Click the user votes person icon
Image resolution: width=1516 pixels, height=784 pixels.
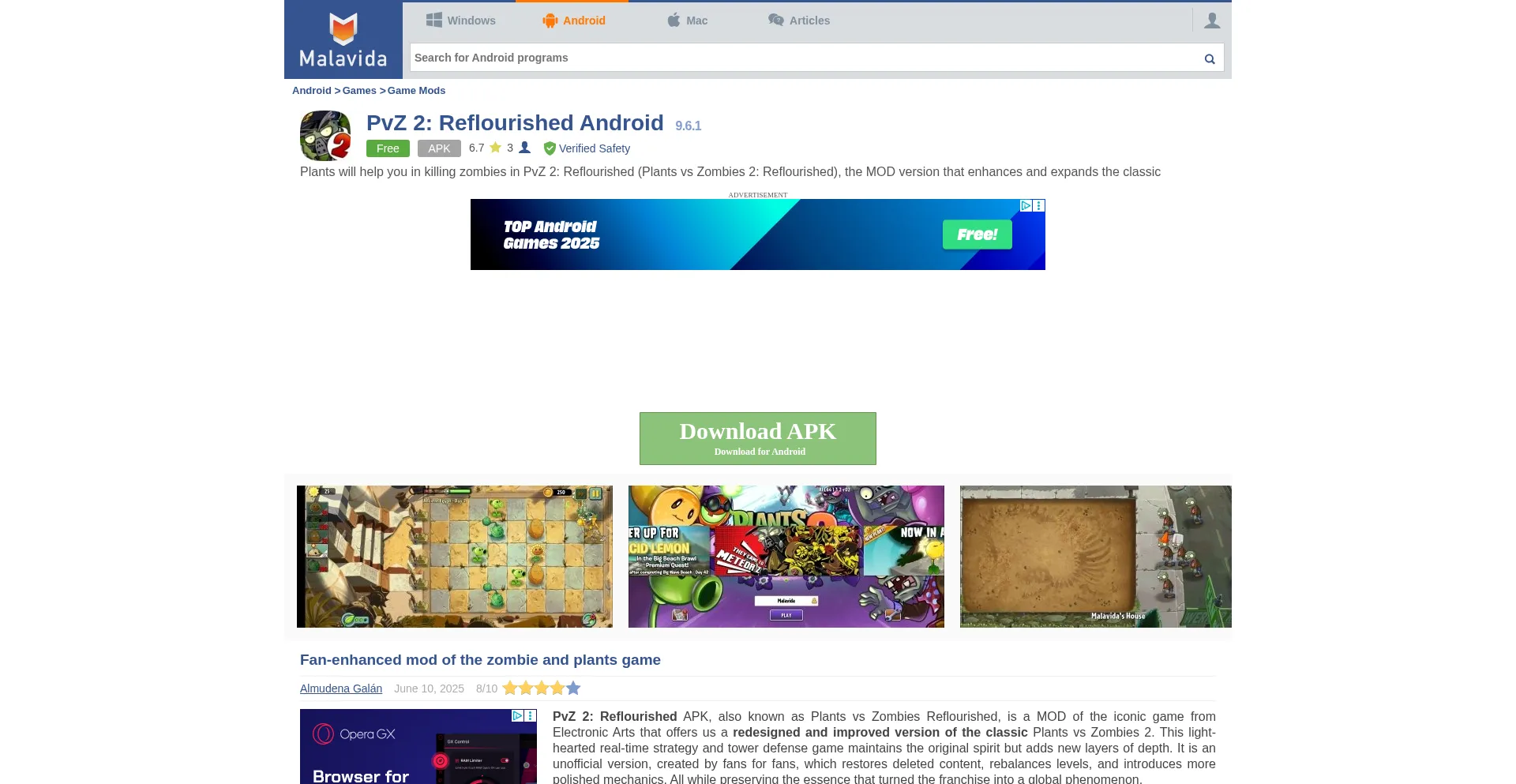(524, 148)
